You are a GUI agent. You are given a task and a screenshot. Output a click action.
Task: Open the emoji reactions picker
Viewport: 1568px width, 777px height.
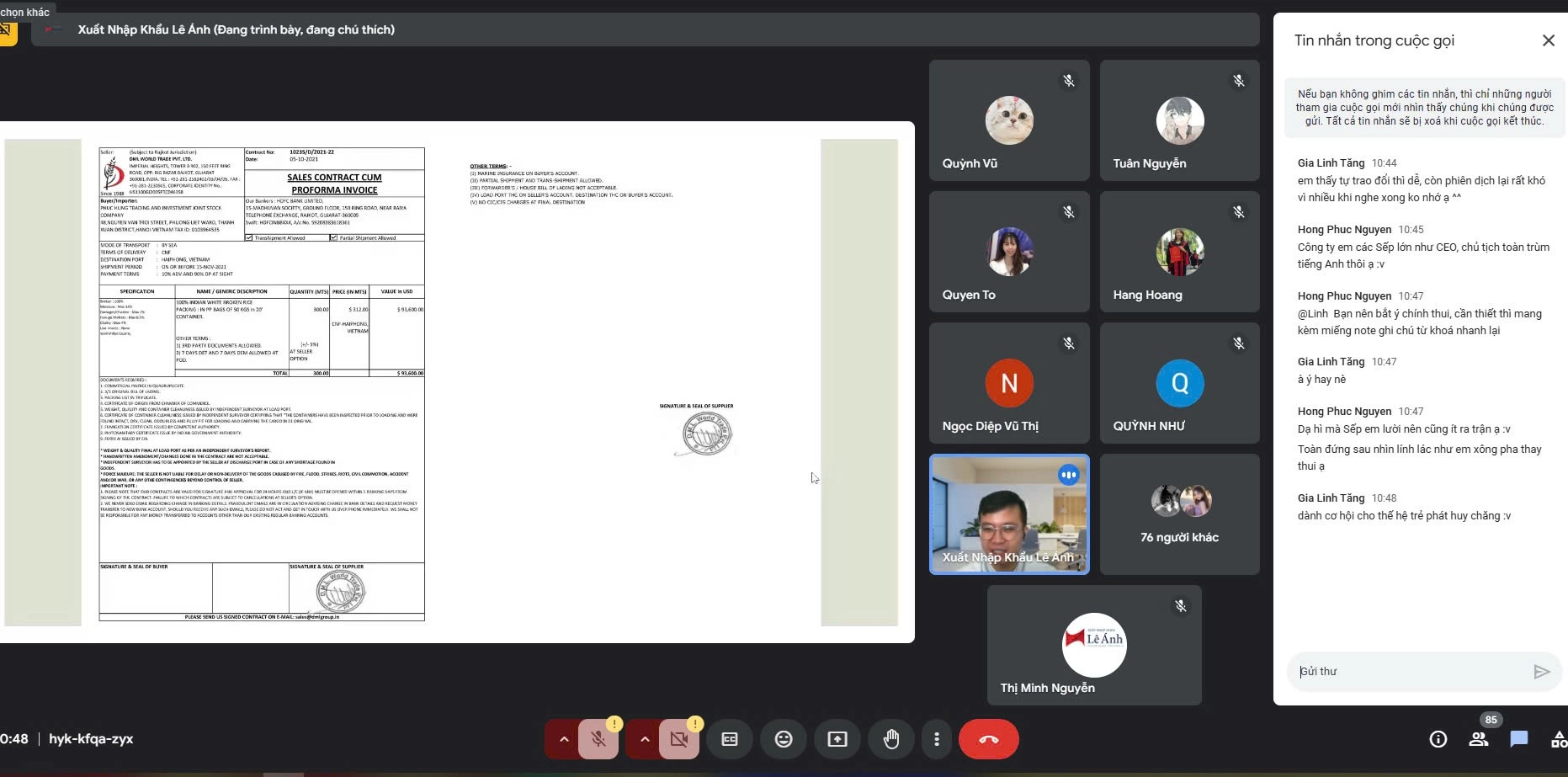(784, 739)
